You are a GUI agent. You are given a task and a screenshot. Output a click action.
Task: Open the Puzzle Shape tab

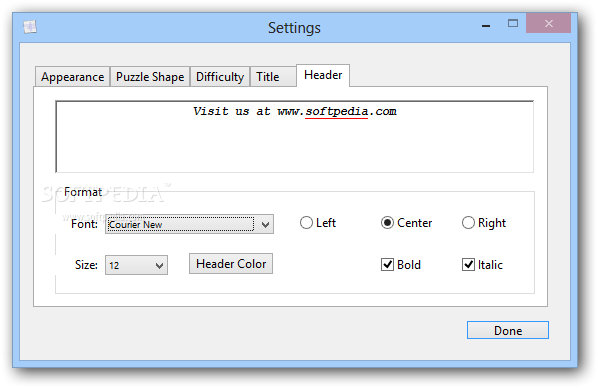[x=150, y=77]
